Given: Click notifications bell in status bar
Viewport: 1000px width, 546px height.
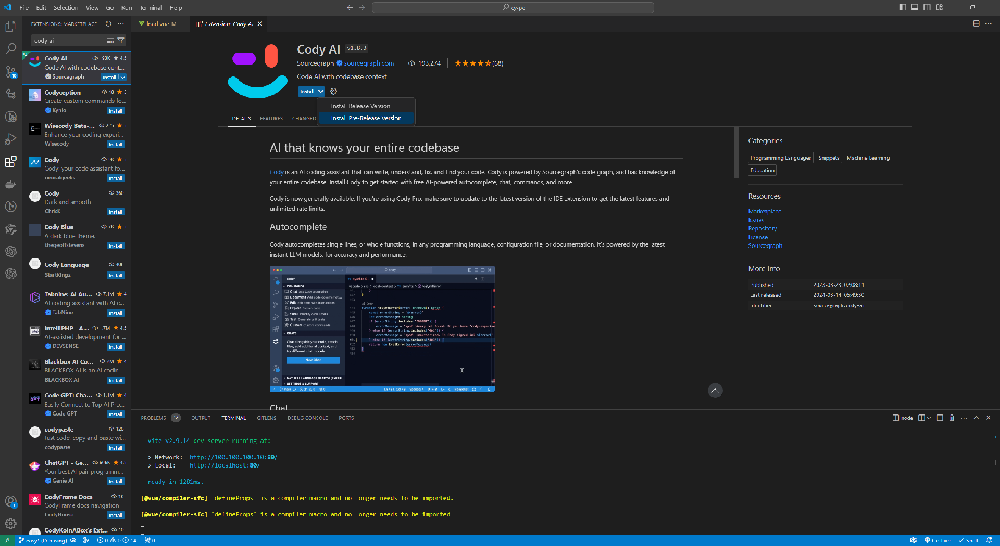Looking at the screenshot, I should coord(990,540).
